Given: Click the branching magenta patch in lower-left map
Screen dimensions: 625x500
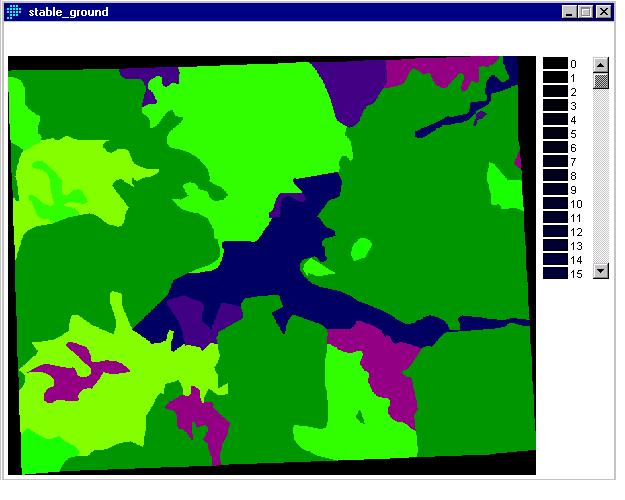Looking at the screenshot, I should [x=80, y=368].
